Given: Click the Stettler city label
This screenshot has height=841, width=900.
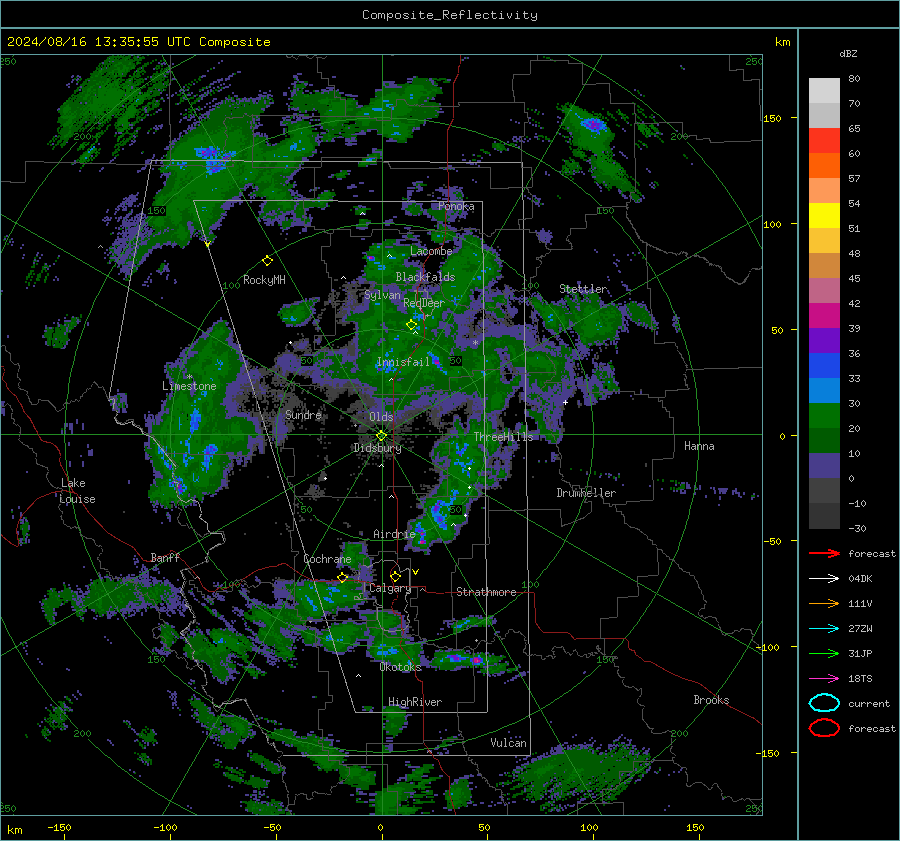Looking at the screenshot, I should pos(583,289).
